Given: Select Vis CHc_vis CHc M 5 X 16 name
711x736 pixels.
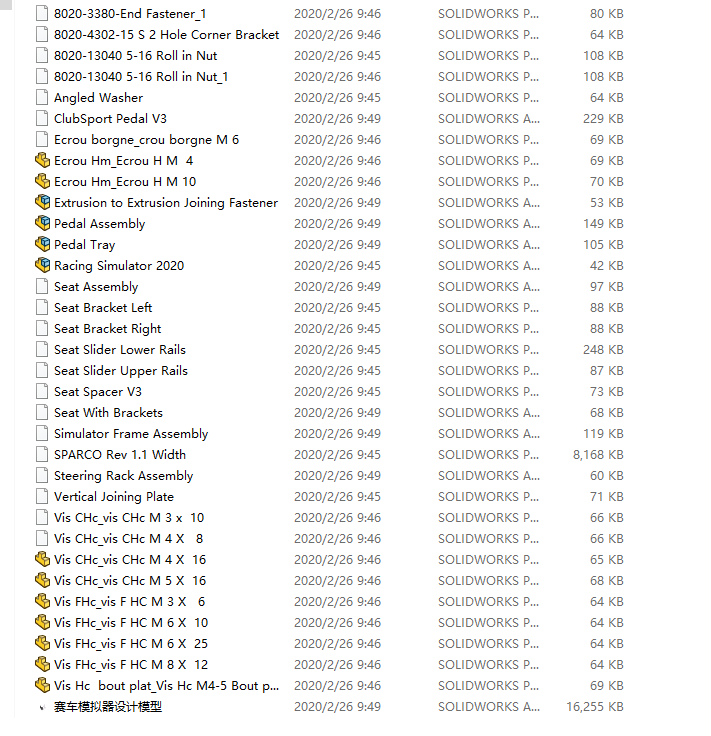Looking at the screenshot, I should point(130,581).
